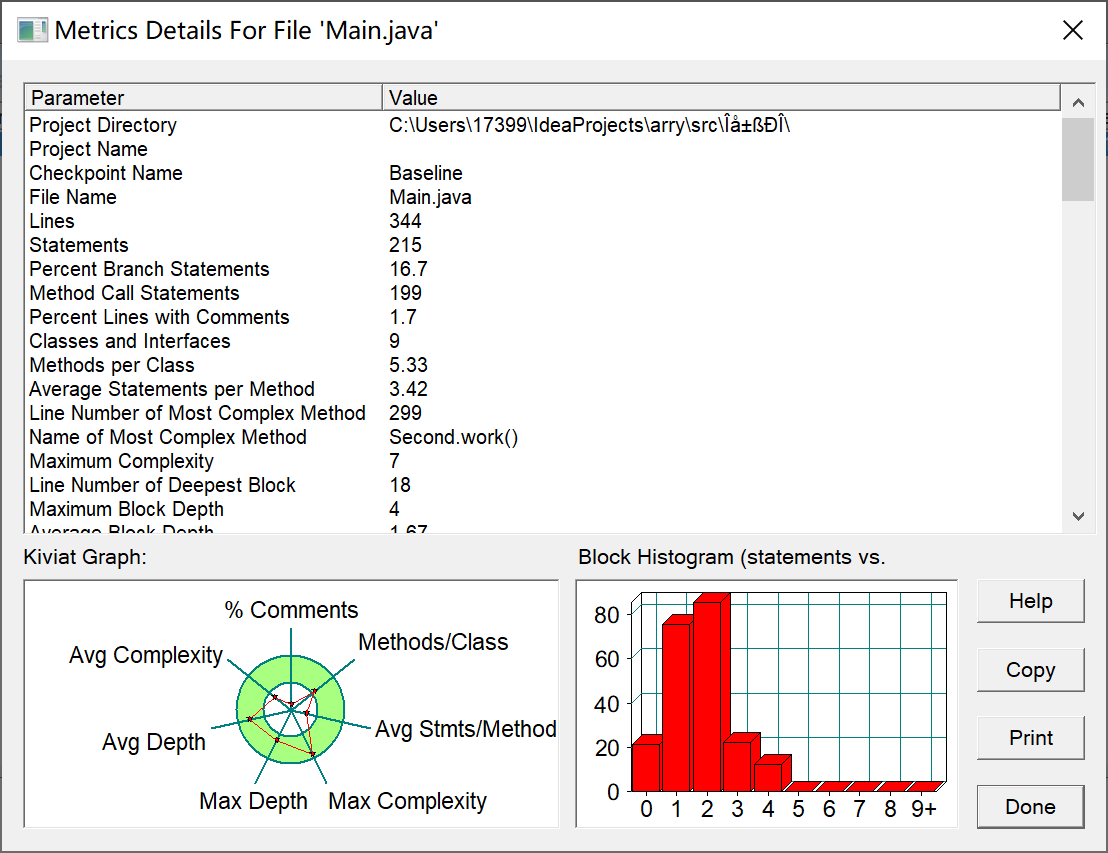Select the Project Directory row
Viewport: 1108px width, 853px height.
tap(543, 125)
